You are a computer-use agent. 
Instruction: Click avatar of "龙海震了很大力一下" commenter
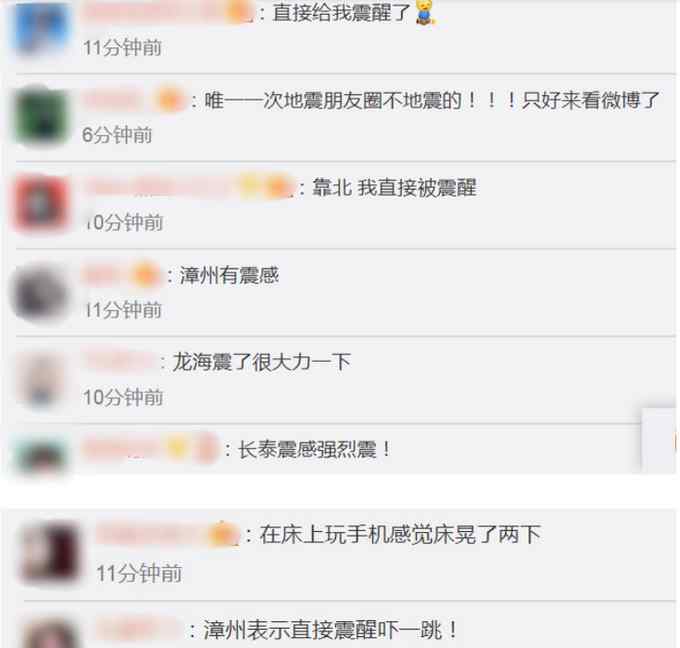click(41, 381)
